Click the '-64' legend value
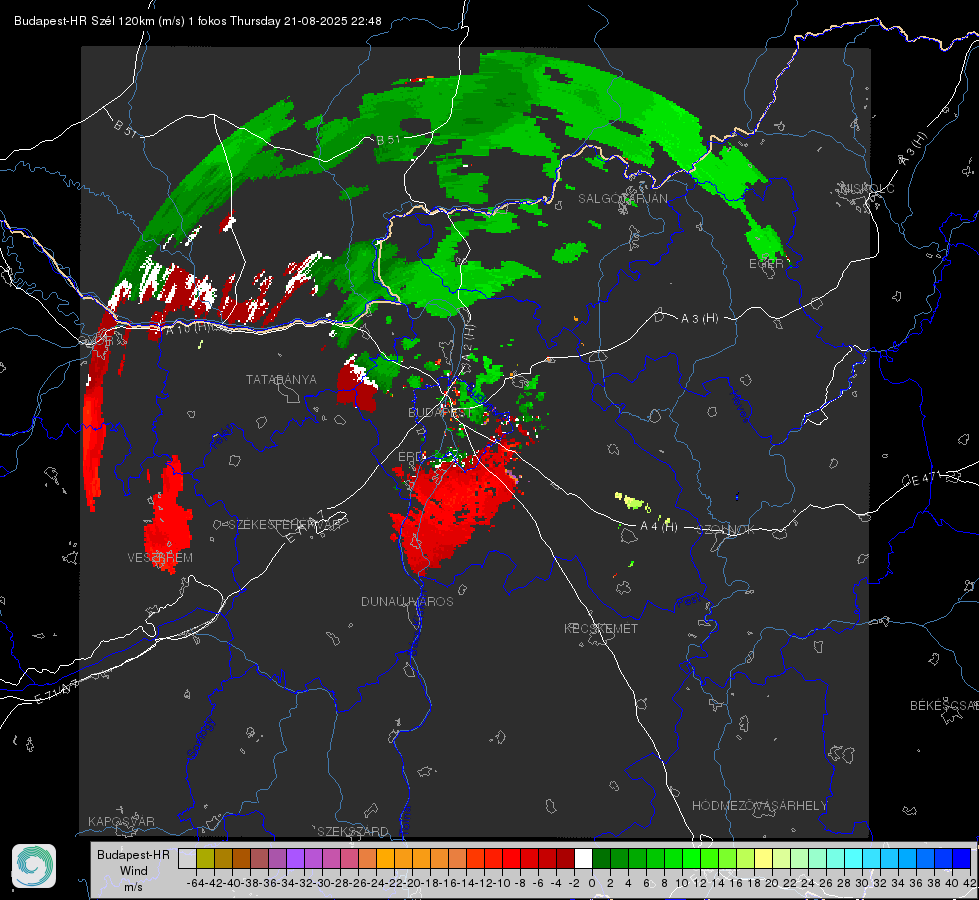 [196, 883]
